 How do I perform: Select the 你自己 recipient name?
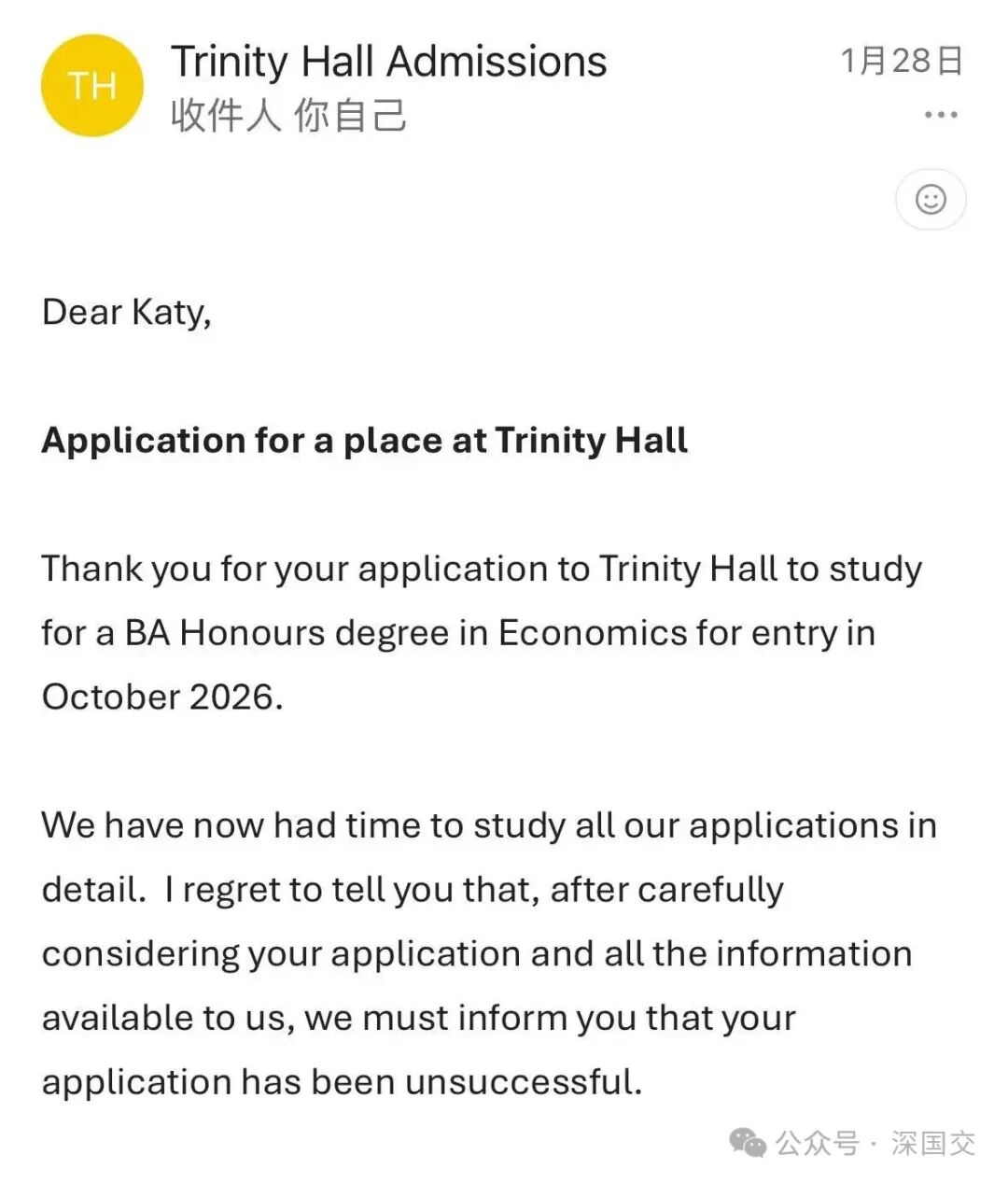tap(350, 116)
